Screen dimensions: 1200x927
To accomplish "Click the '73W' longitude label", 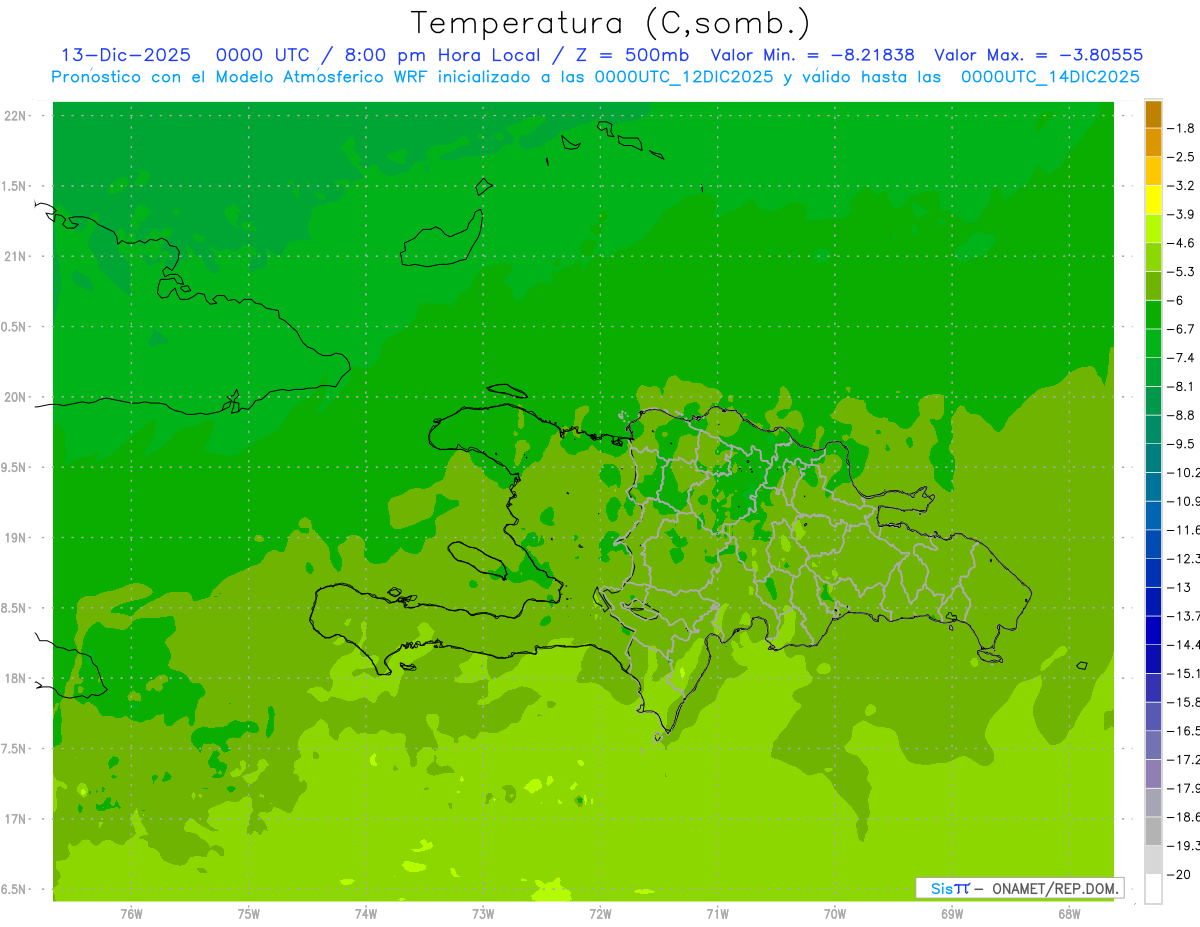I will click(483, 913).
